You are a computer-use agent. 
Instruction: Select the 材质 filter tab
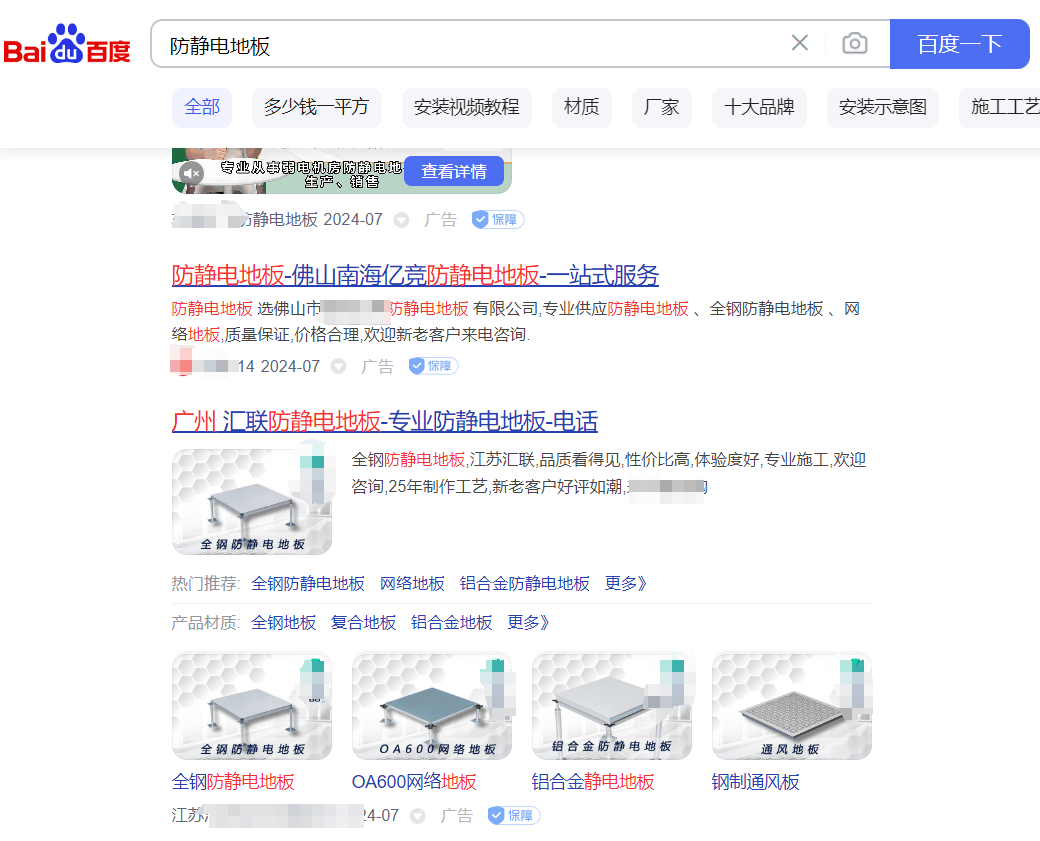(582, 107)
